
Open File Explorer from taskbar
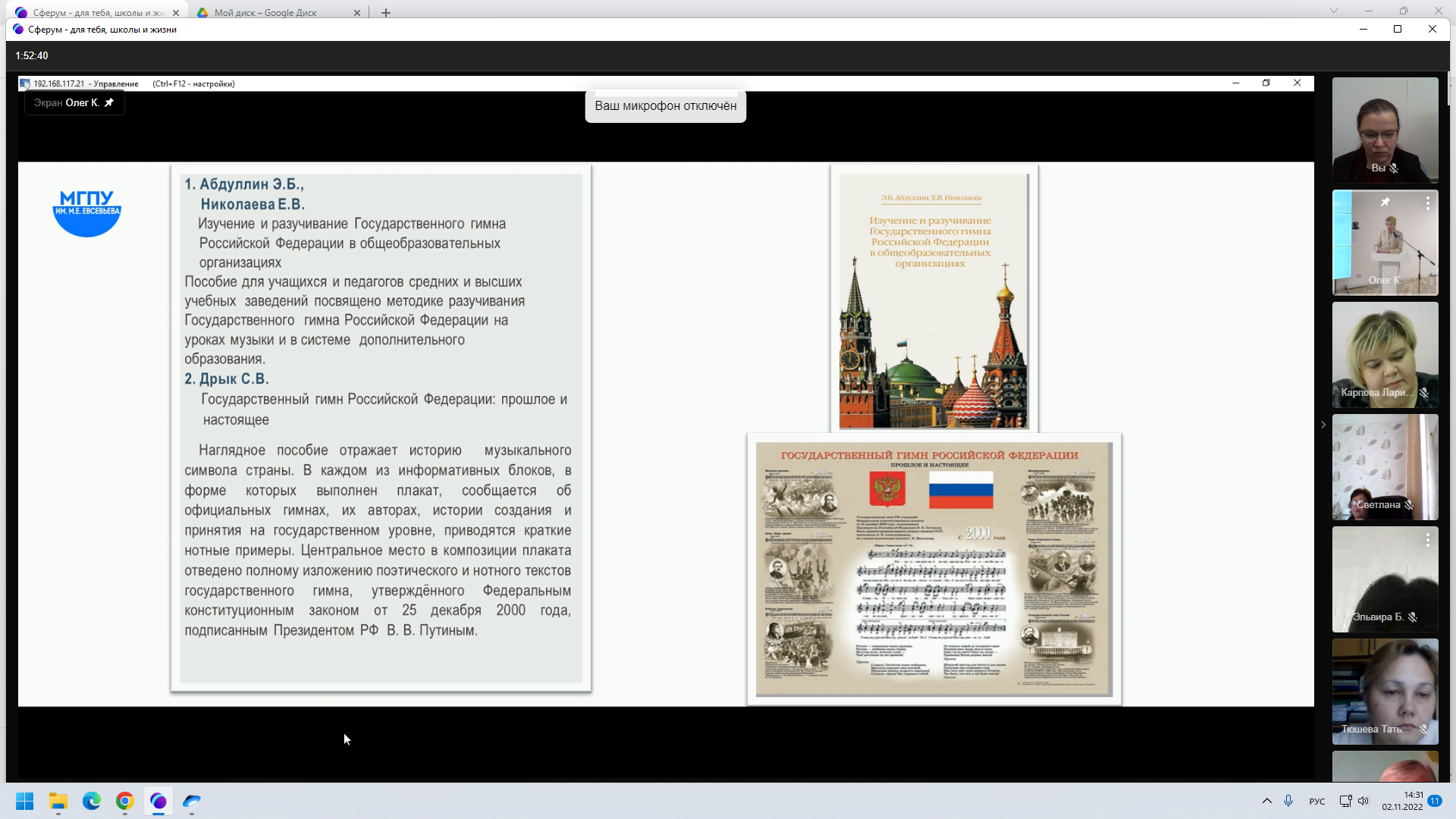[58, 801]
